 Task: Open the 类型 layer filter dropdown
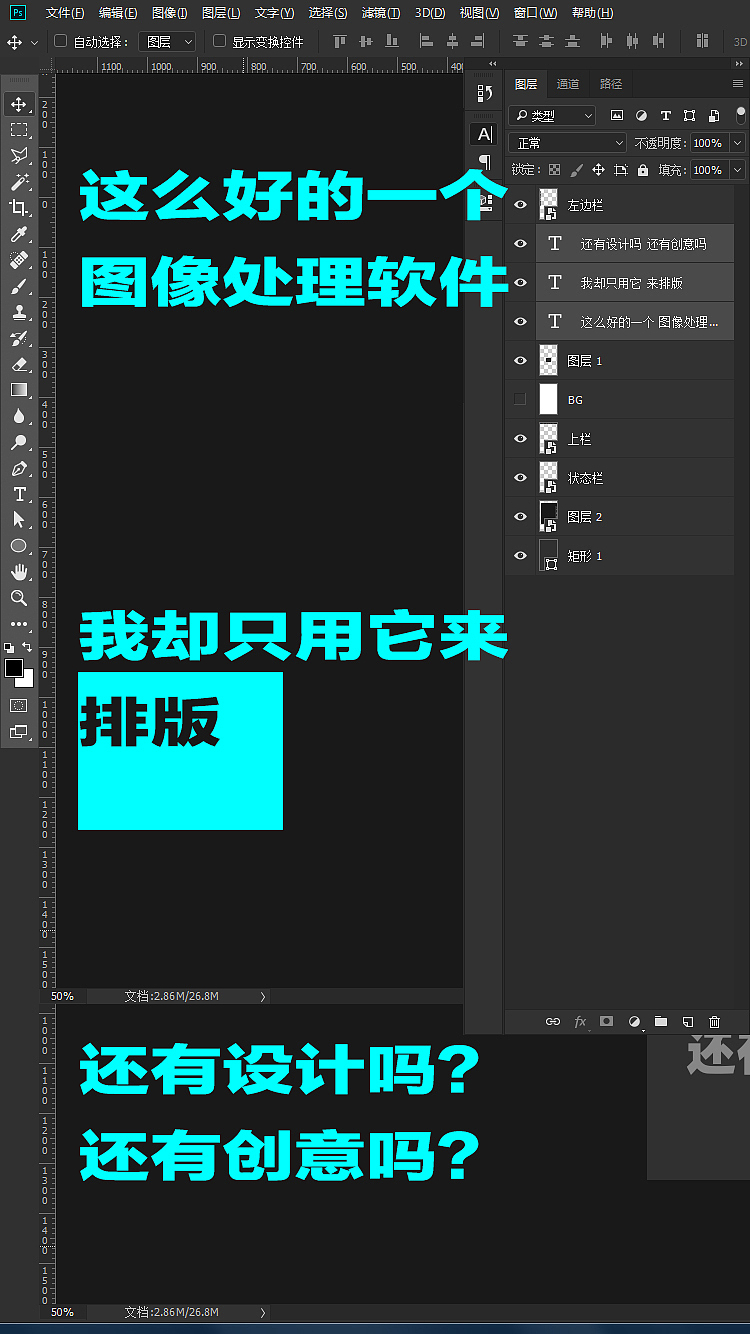(x=552, y=116)
